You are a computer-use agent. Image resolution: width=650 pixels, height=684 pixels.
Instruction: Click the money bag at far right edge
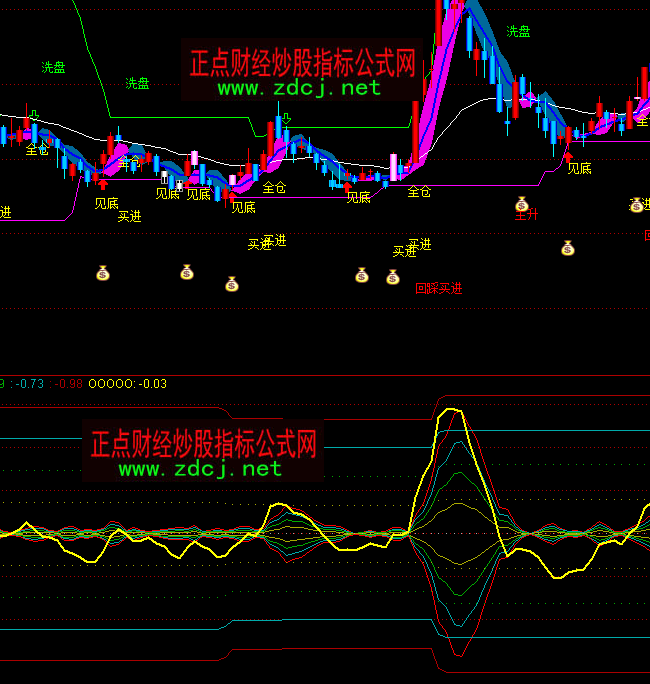coord(636,204)
